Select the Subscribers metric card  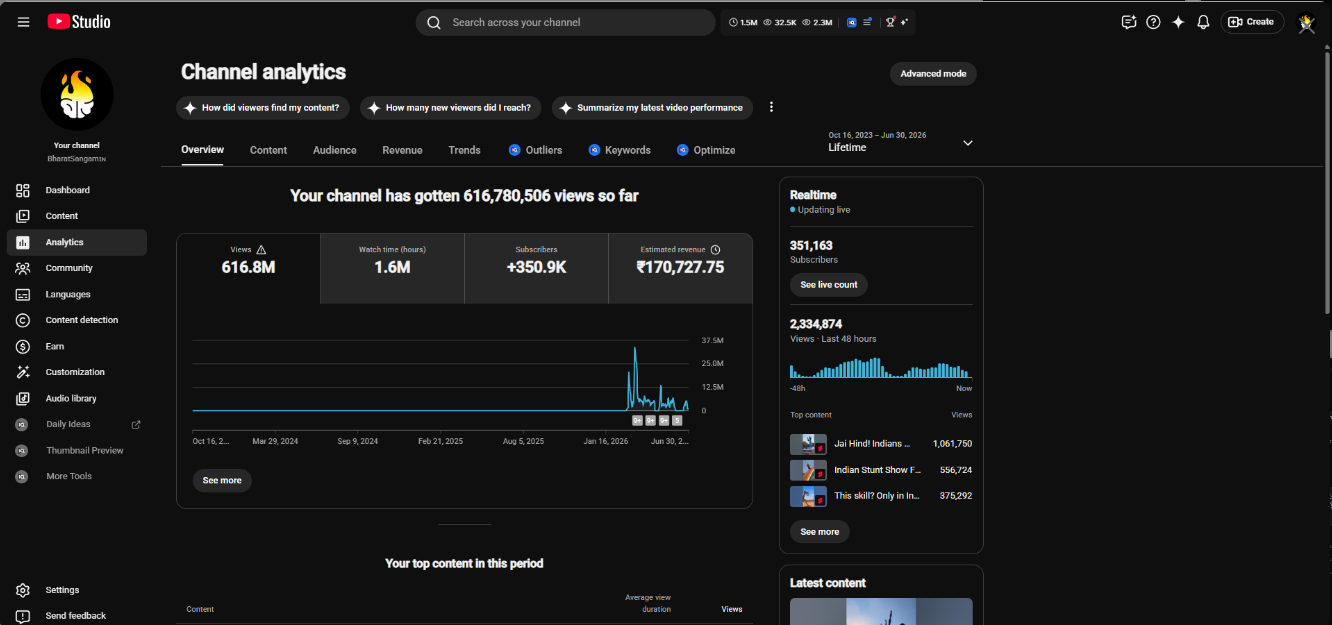[536, 269]
